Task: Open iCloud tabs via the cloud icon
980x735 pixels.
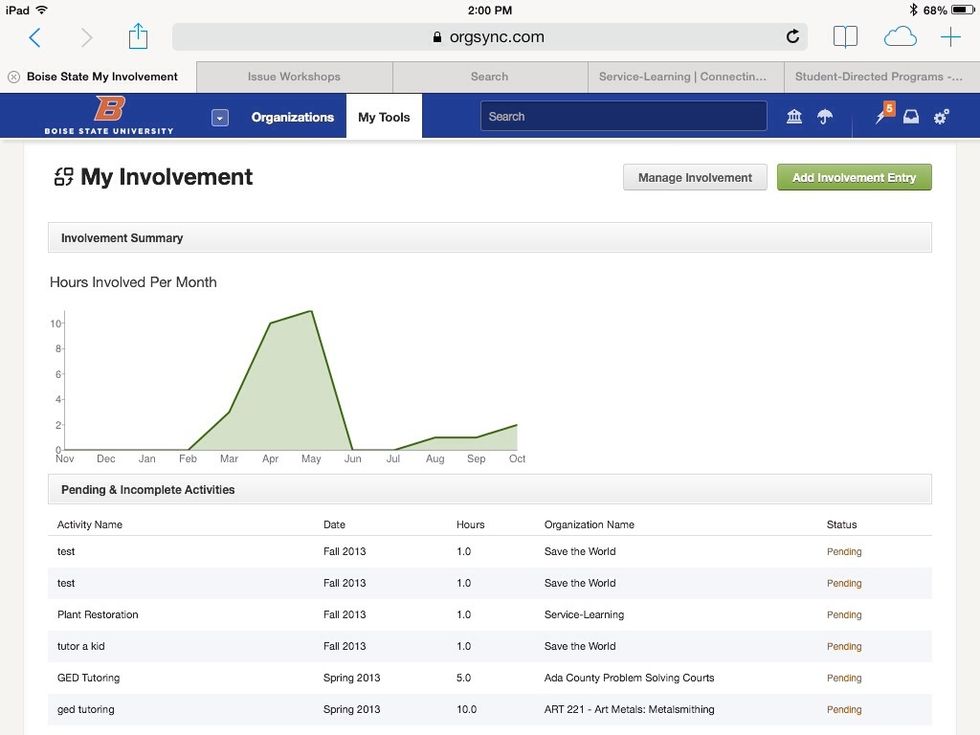Action: coord(899,36)
